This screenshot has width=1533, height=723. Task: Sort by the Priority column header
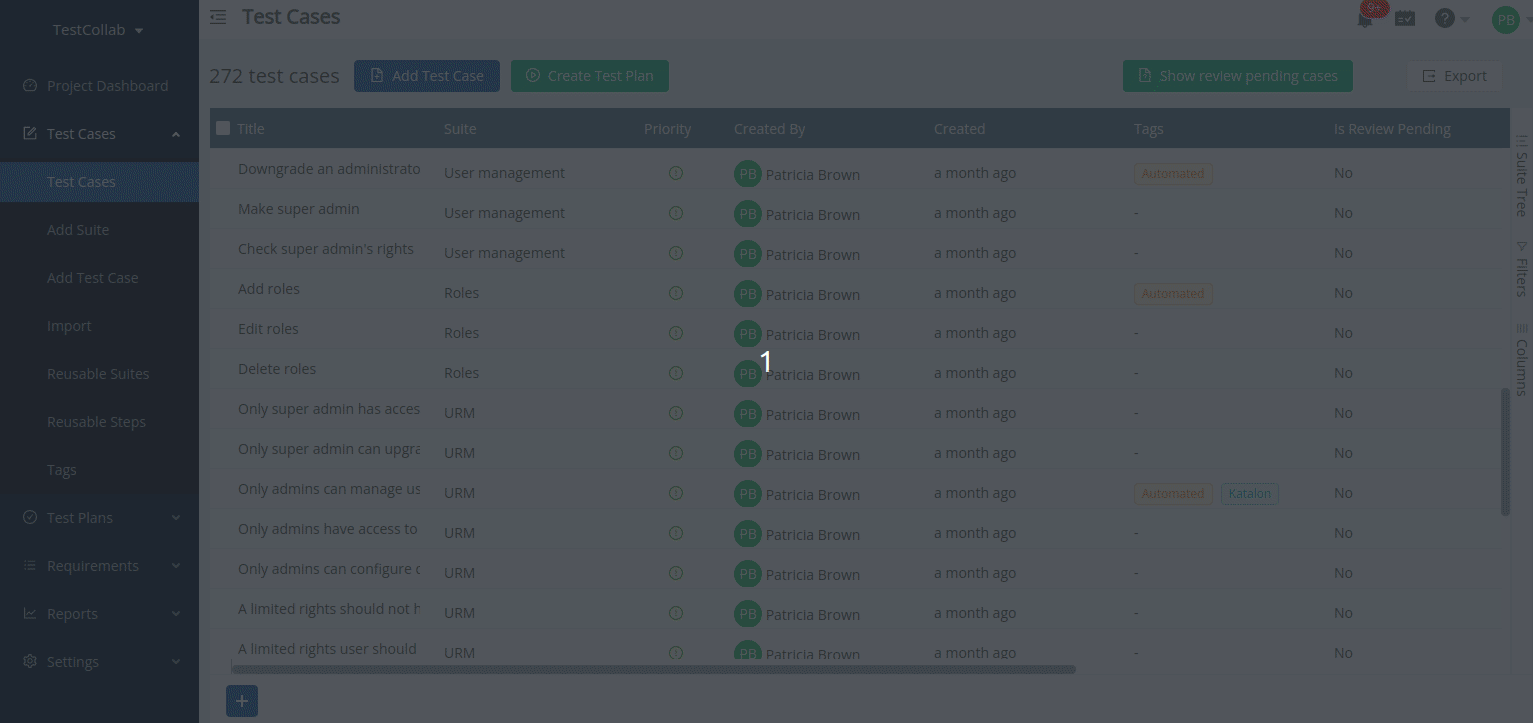[667, 129]
